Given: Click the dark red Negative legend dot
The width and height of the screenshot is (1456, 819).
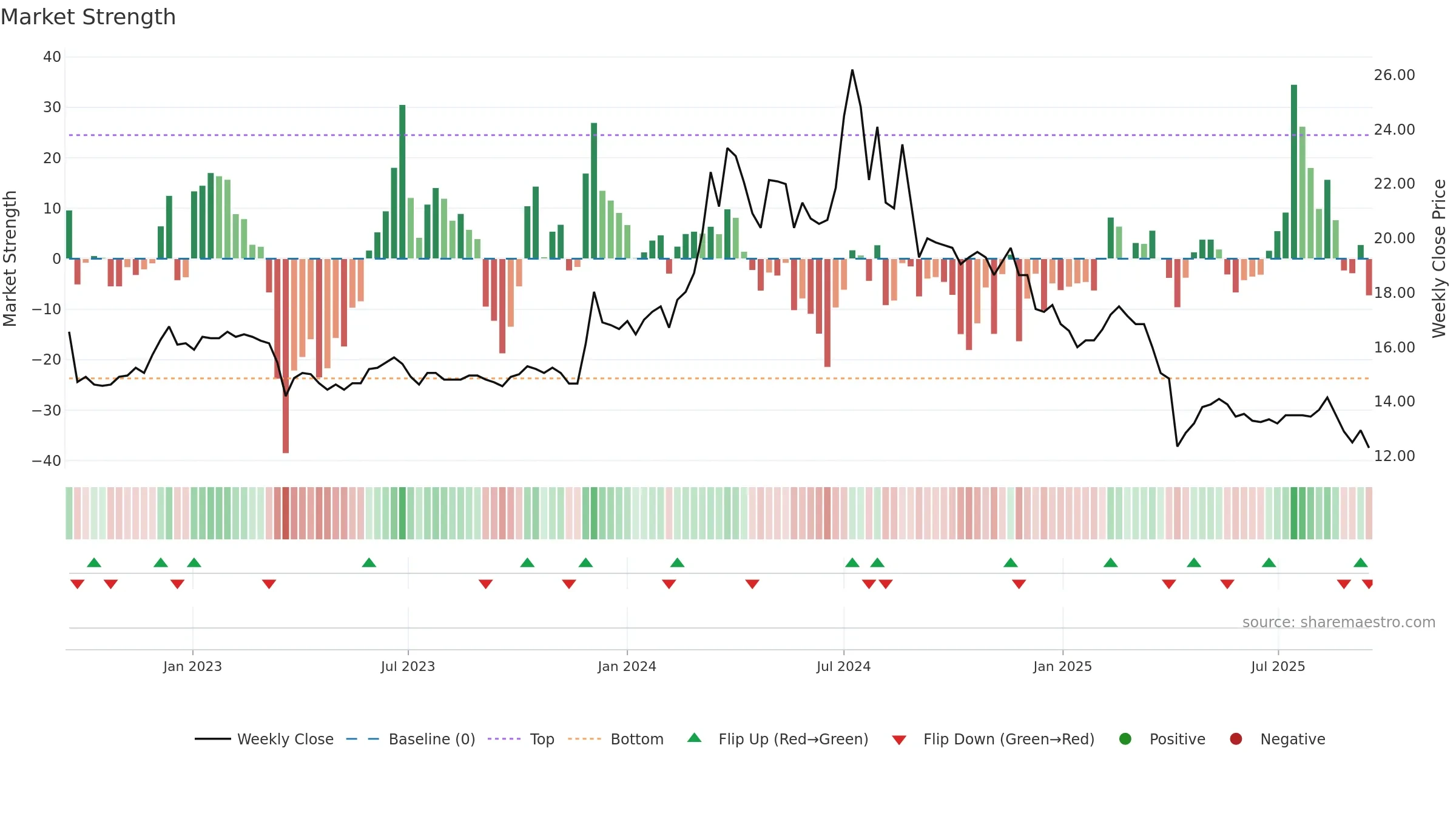Looking at the screenshot, I should (1236, 739).
